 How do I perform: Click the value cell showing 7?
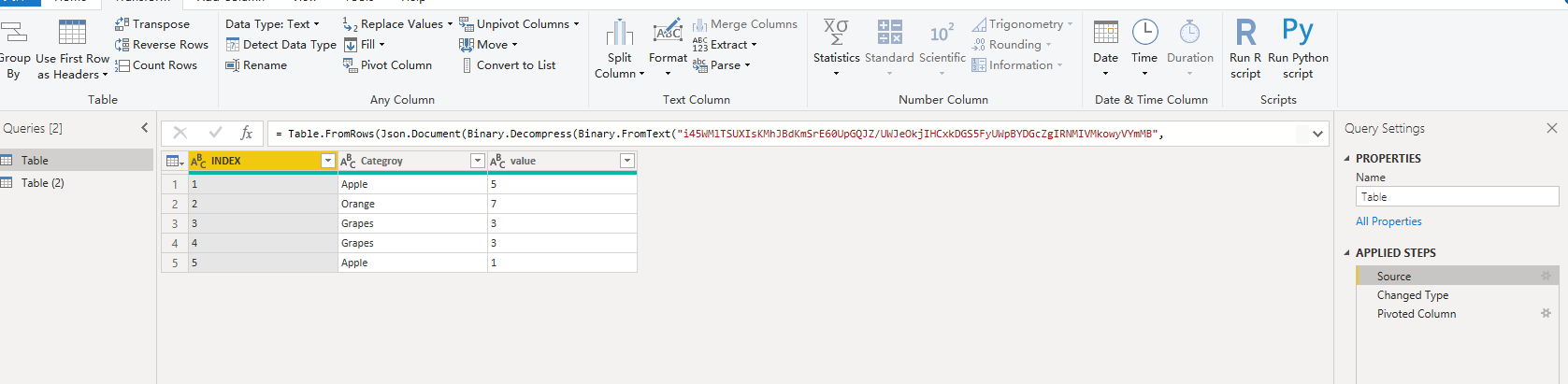pos(562,204)
